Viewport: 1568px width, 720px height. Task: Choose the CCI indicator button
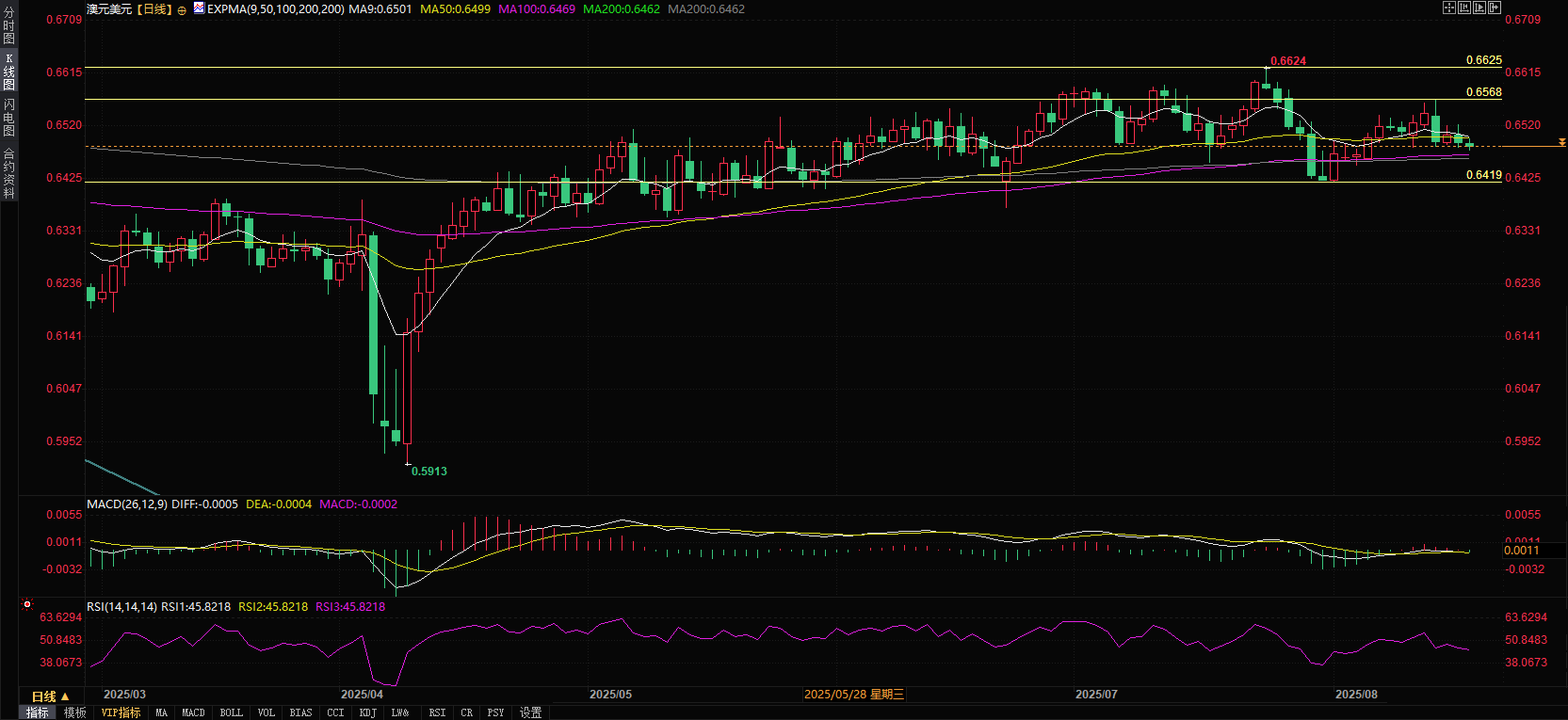point(335,712)
